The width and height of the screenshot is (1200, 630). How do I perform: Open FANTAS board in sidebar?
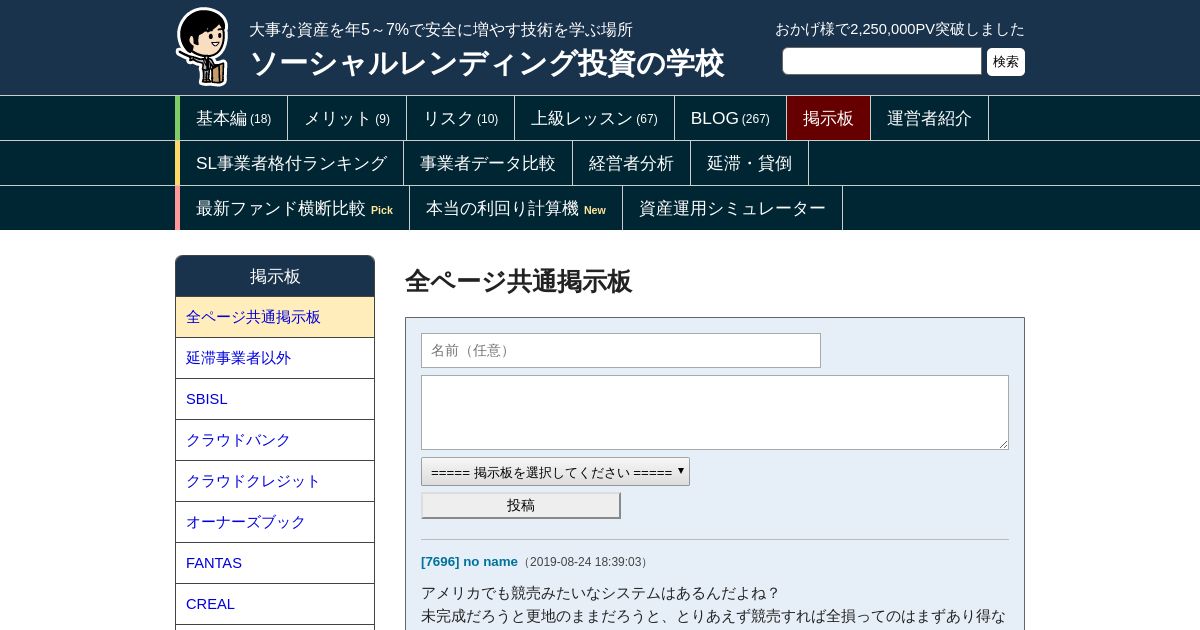tap(275, 563)
